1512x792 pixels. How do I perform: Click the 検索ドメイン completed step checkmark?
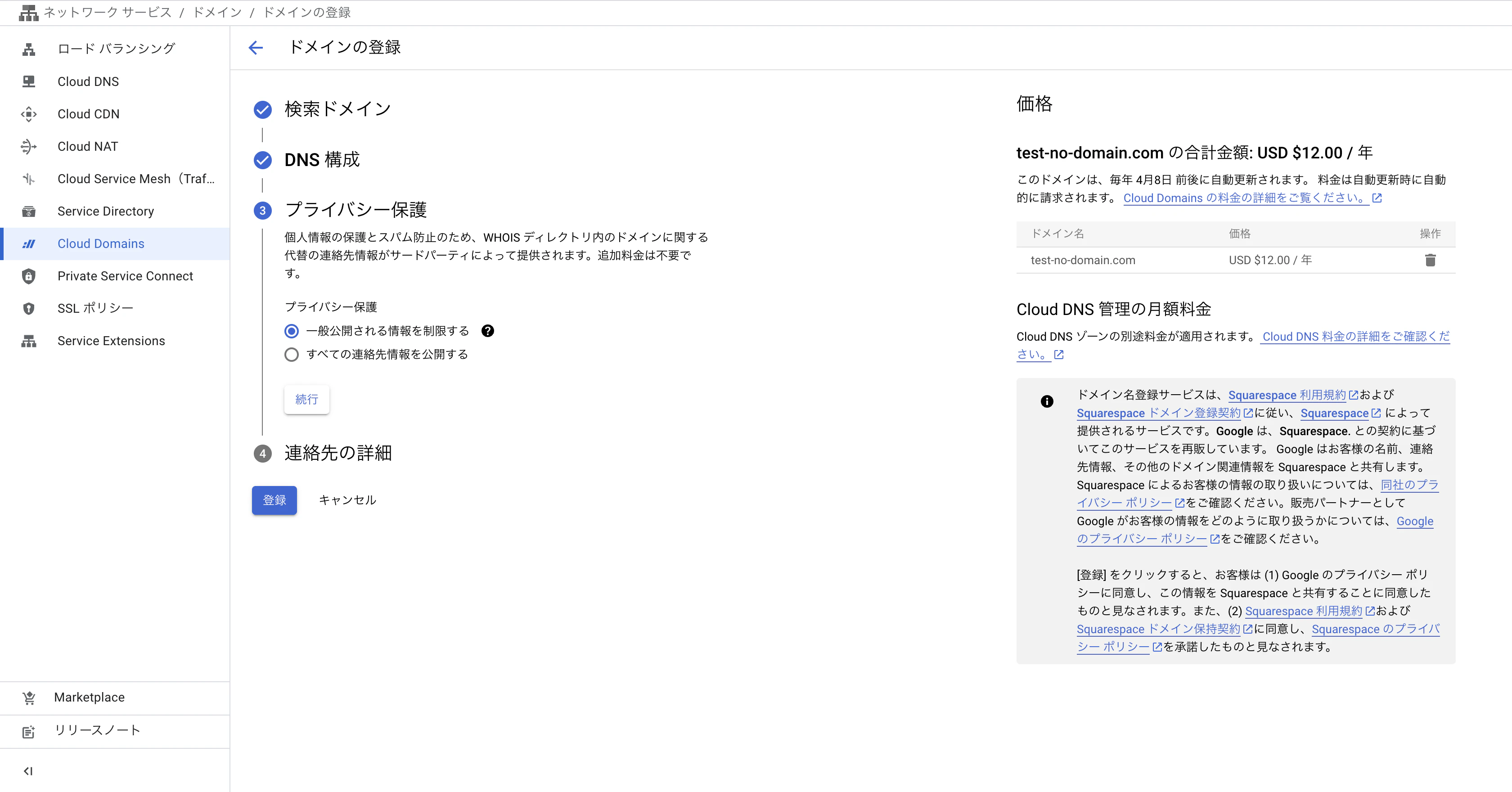tap(262, 109)
